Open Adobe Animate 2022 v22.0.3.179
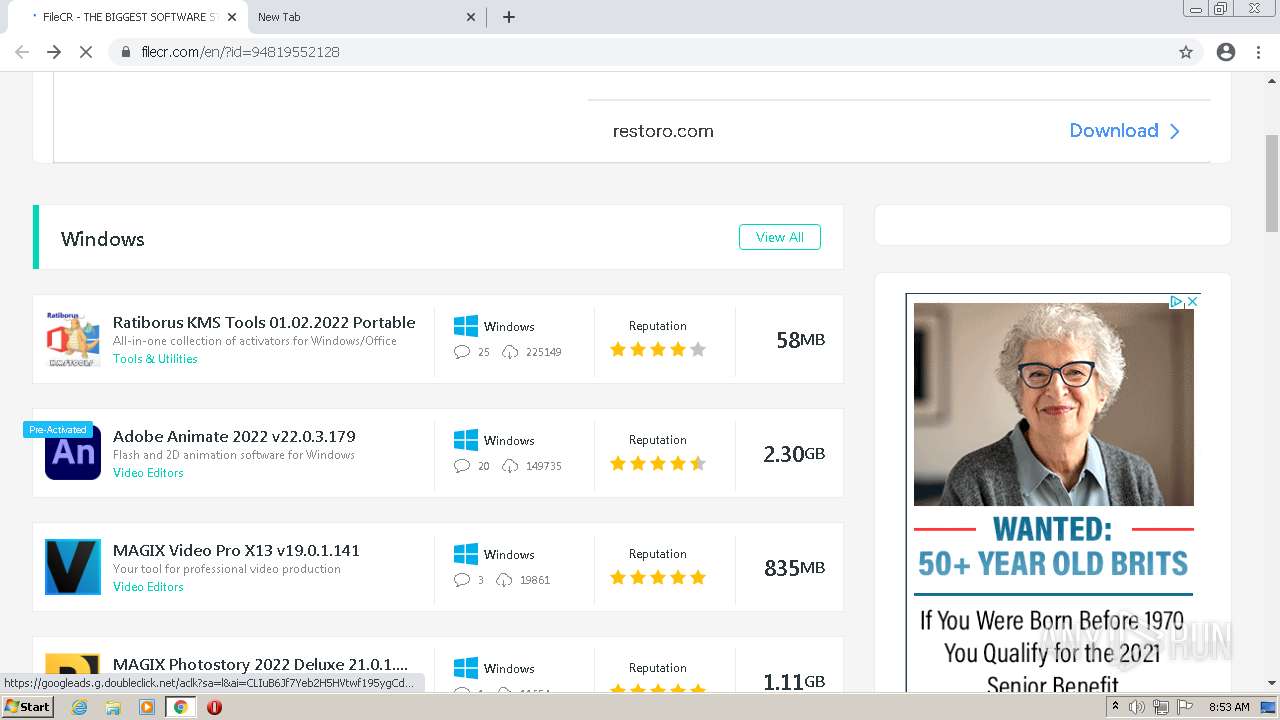The image size is (1280, 720). pos(234,436)
